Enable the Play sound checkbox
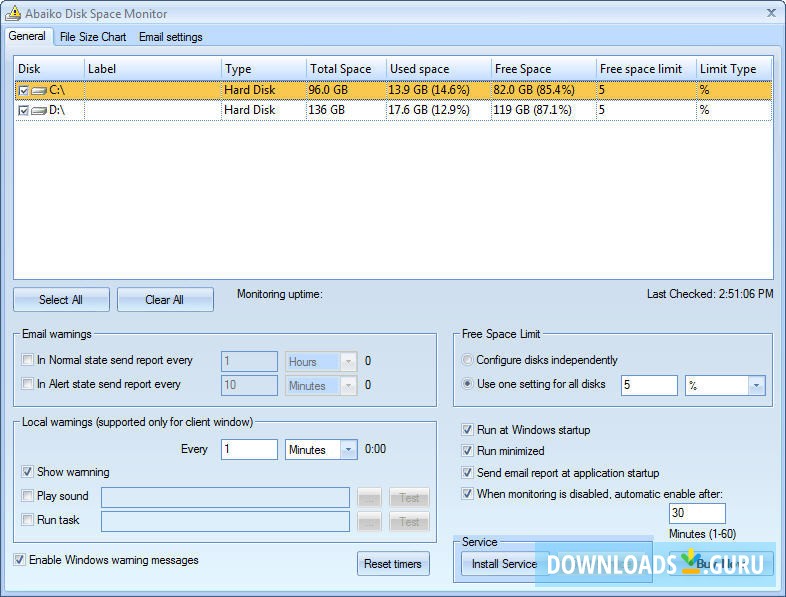This screenshot has width=786, height=597. pyautogui.click(x=28, y=496)
